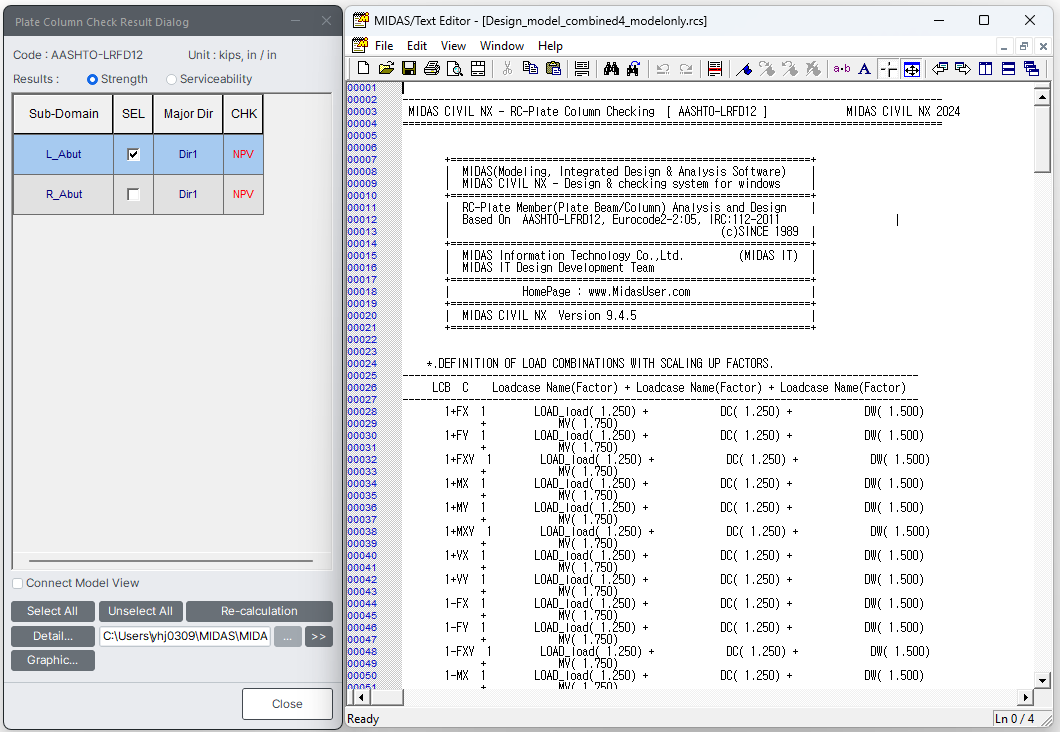
Task: Click the Re-calculation button
Action: pyautogui.click(x=259, y=611)
